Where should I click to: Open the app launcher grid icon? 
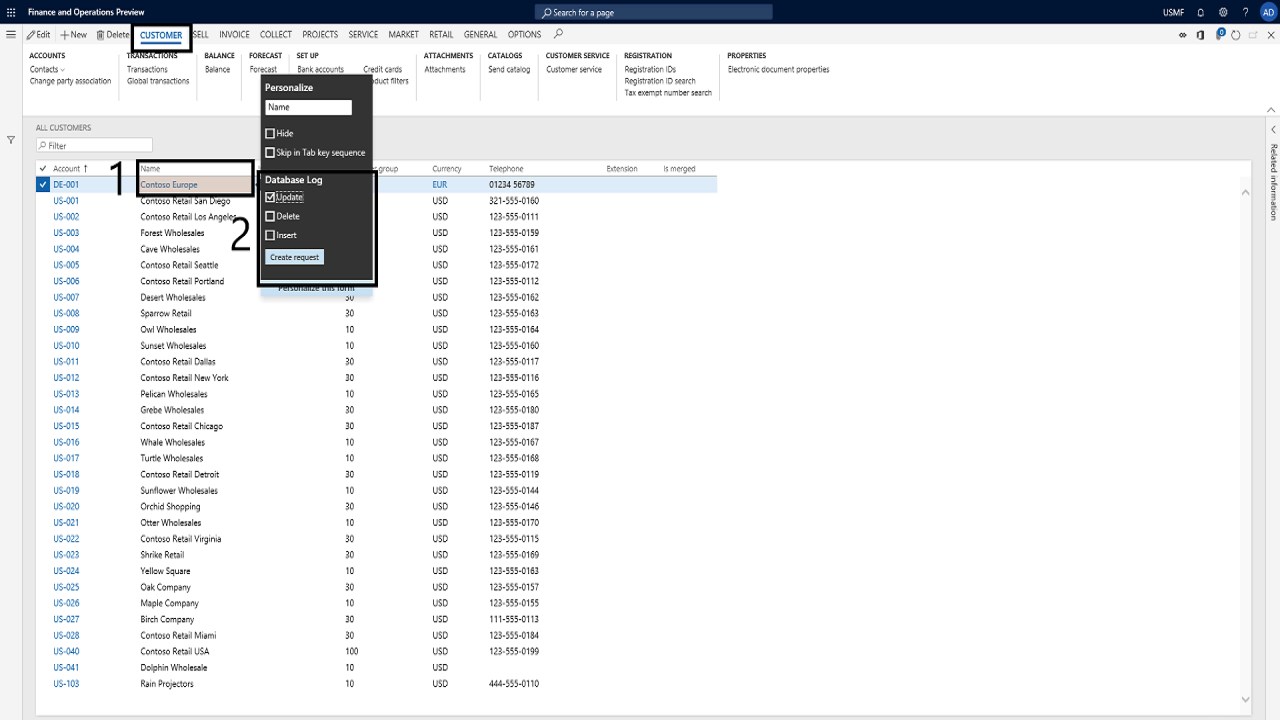[11, 12]
